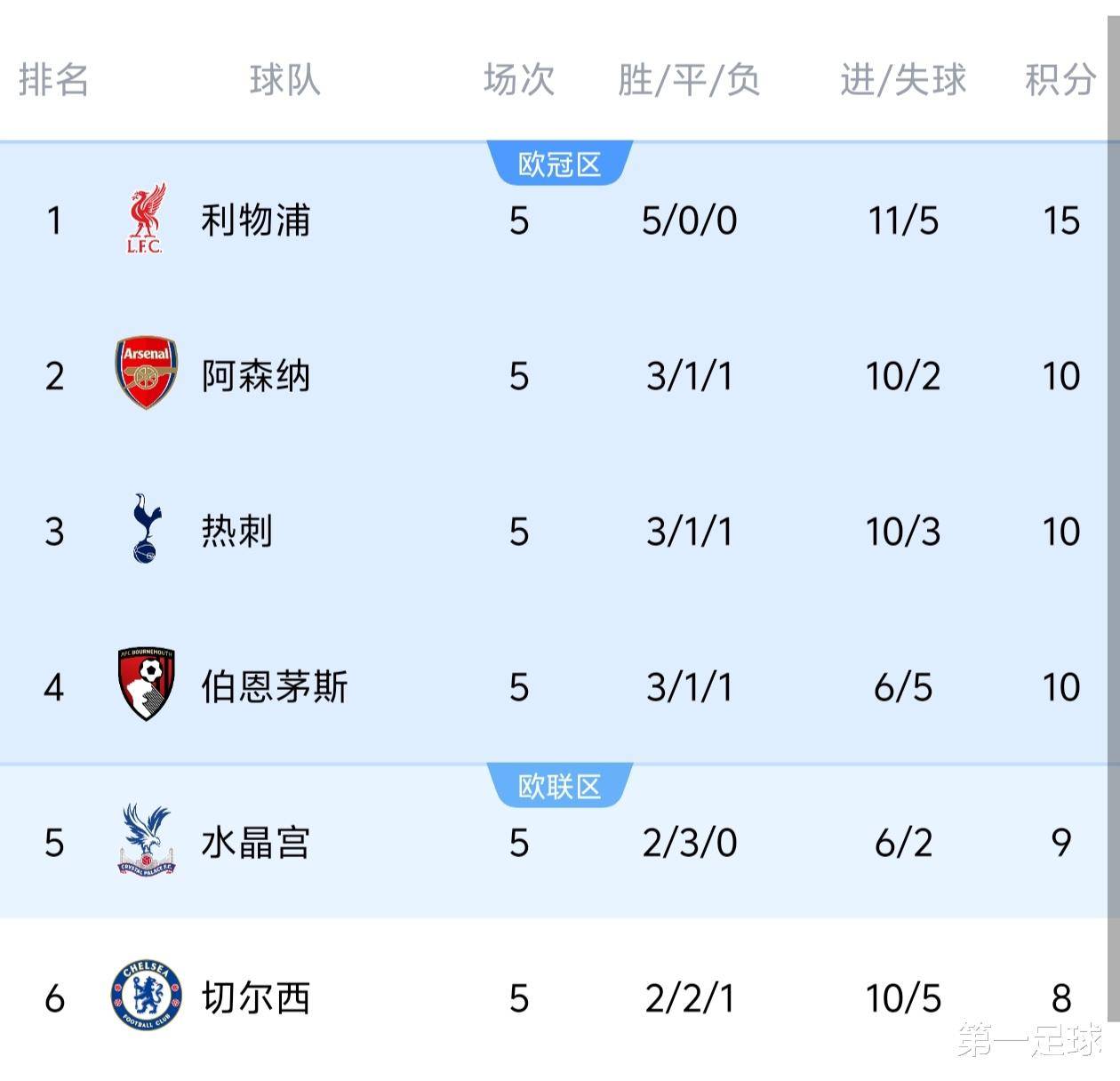Click the 胜/平/负 column header
This screenshot has width=1120, height=1081.
[689, 80]
